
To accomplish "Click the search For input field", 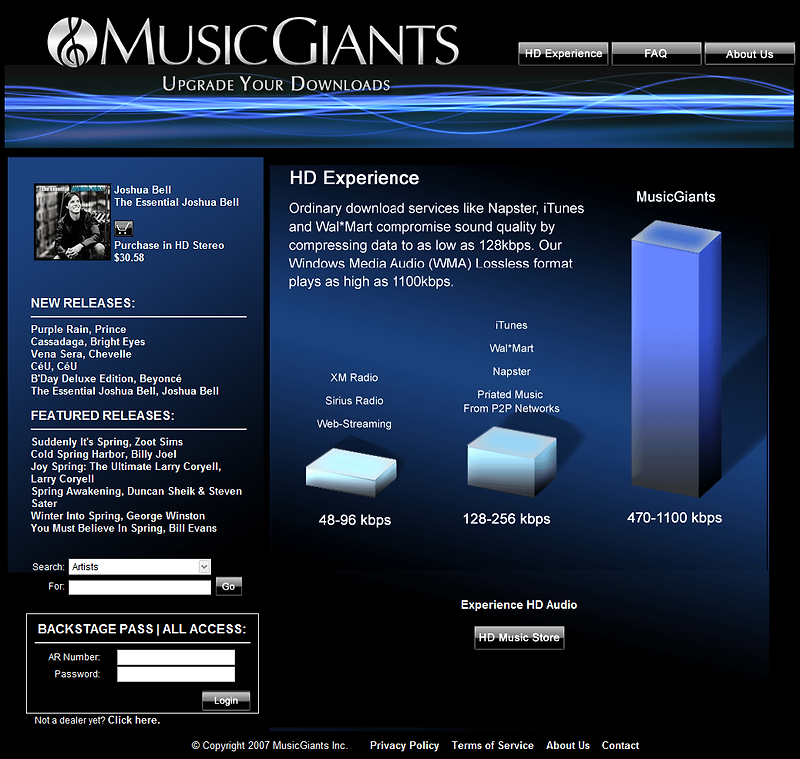I will (140, 587).
